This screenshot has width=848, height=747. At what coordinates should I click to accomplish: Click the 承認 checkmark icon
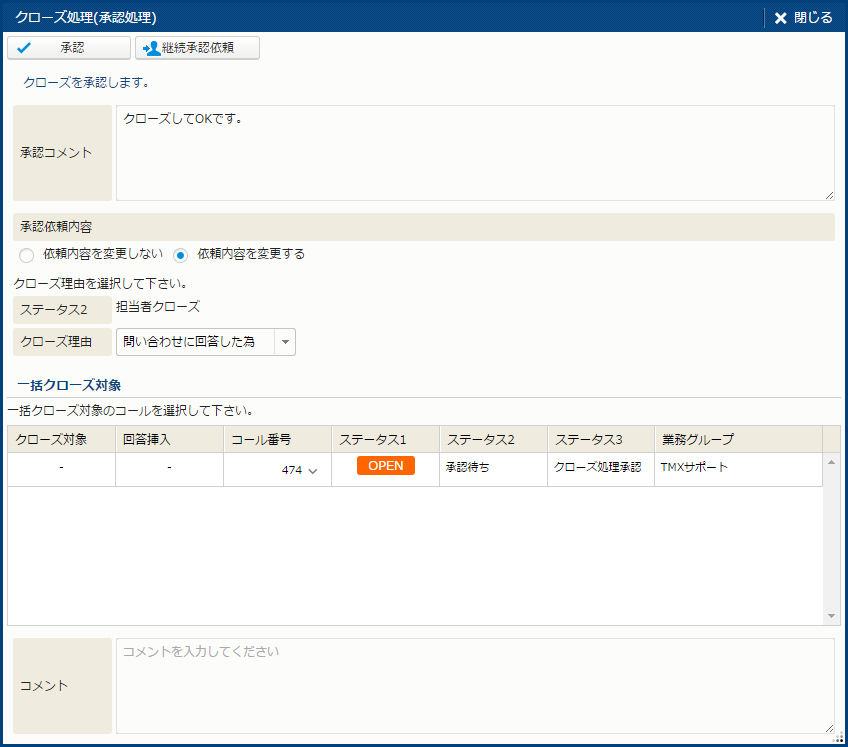[25, 48]
